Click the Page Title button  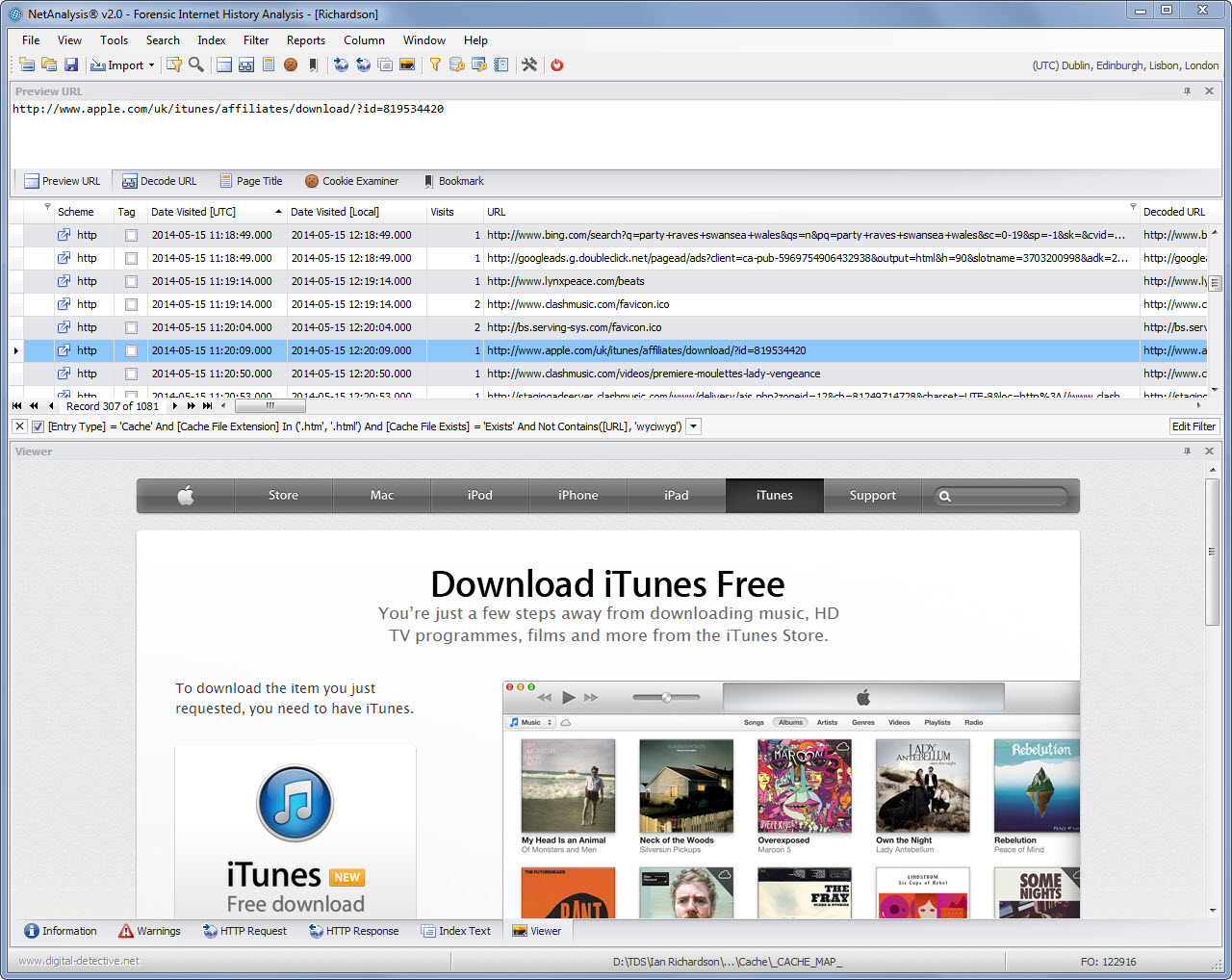coord(251,181)
